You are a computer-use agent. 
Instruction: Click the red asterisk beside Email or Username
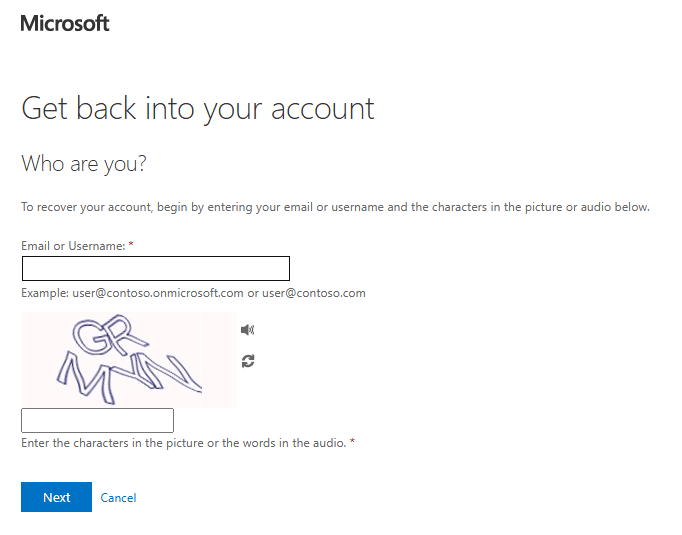(131, 244)
